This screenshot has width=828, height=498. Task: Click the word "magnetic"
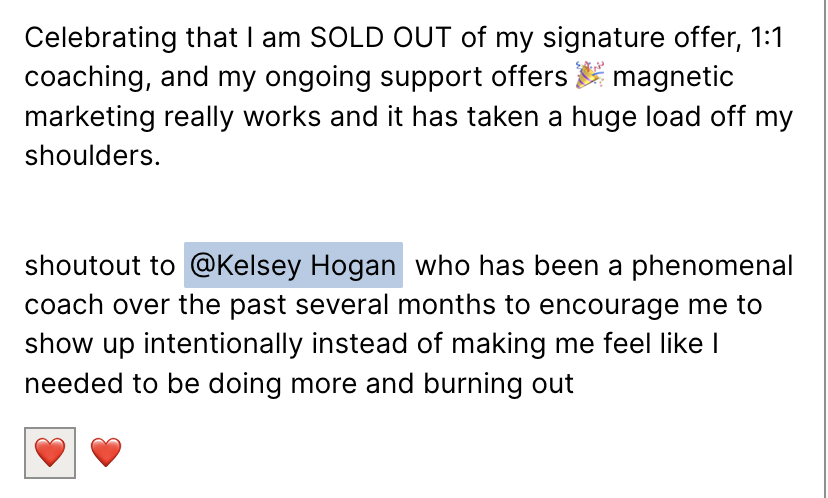point(673,78)
